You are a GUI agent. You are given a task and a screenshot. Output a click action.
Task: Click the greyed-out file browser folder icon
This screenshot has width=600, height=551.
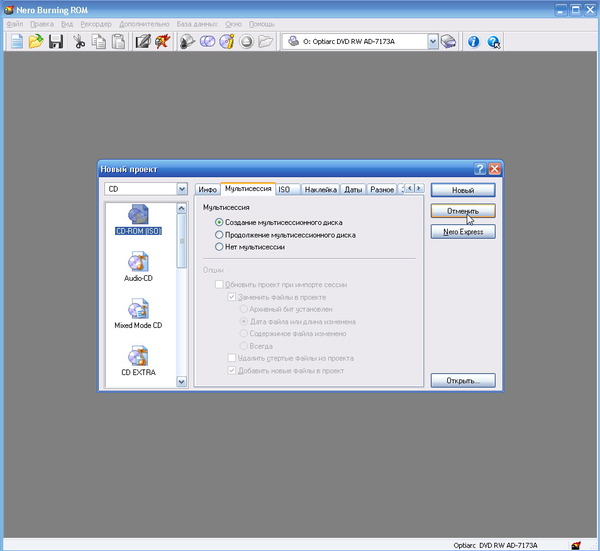click(266, 41)
